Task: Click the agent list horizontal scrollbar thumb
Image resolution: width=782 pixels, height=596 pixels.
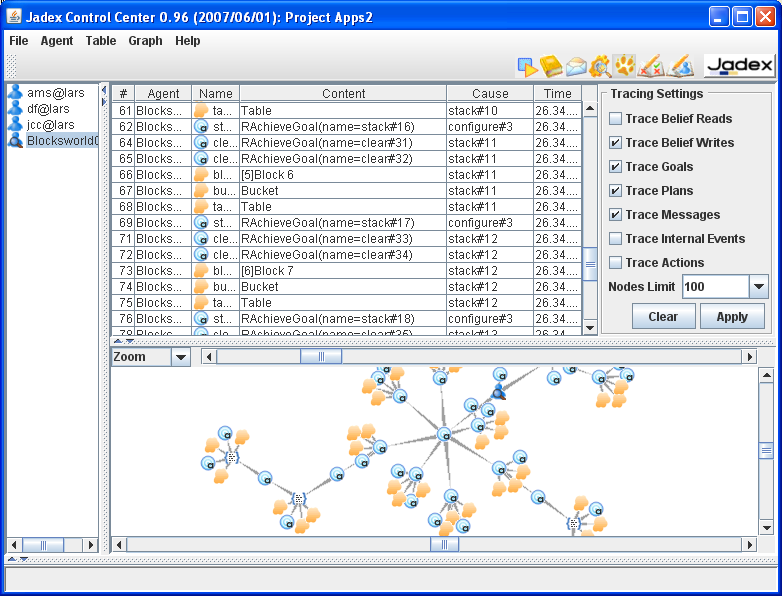Action: (x=43, y=545)
